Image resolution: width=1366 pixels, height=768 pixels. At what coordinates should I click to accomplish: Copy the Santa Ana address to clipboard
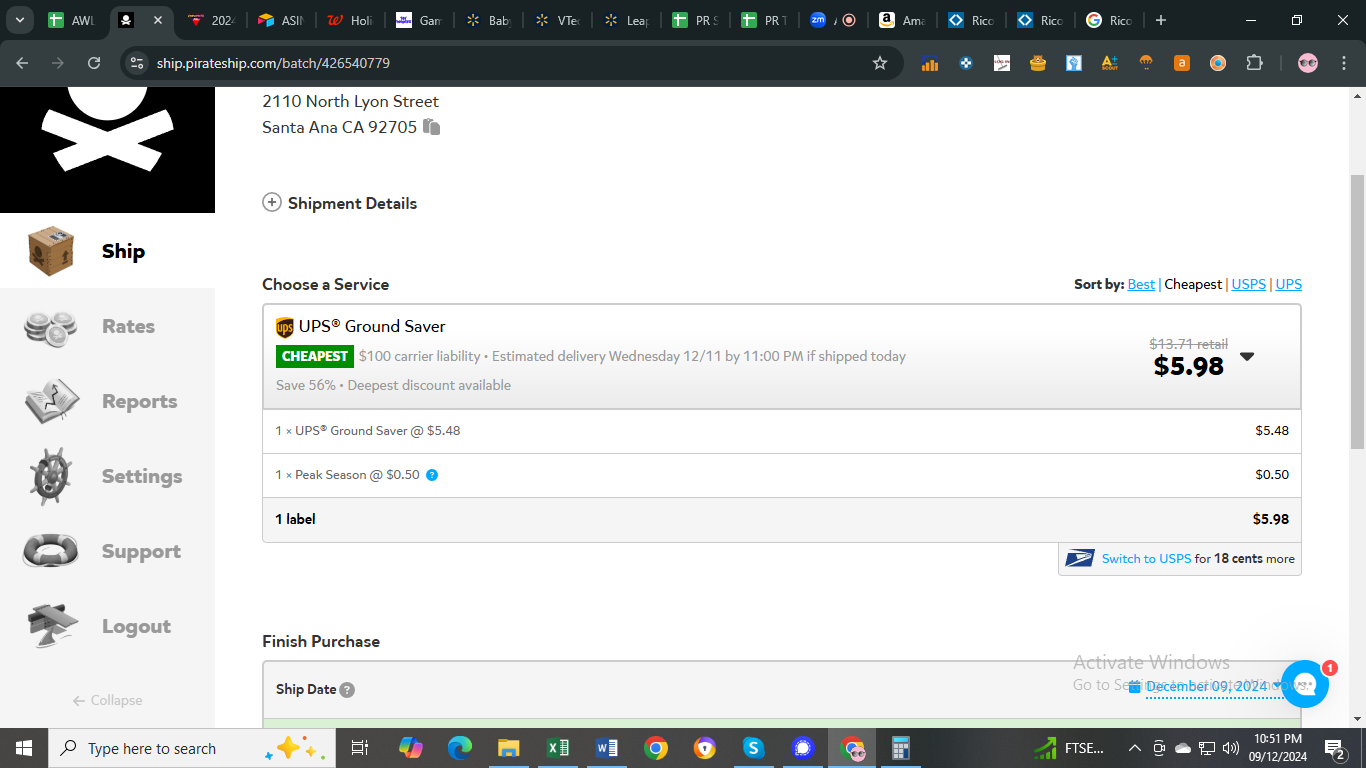pyautogui.click(x=432, y=127)
